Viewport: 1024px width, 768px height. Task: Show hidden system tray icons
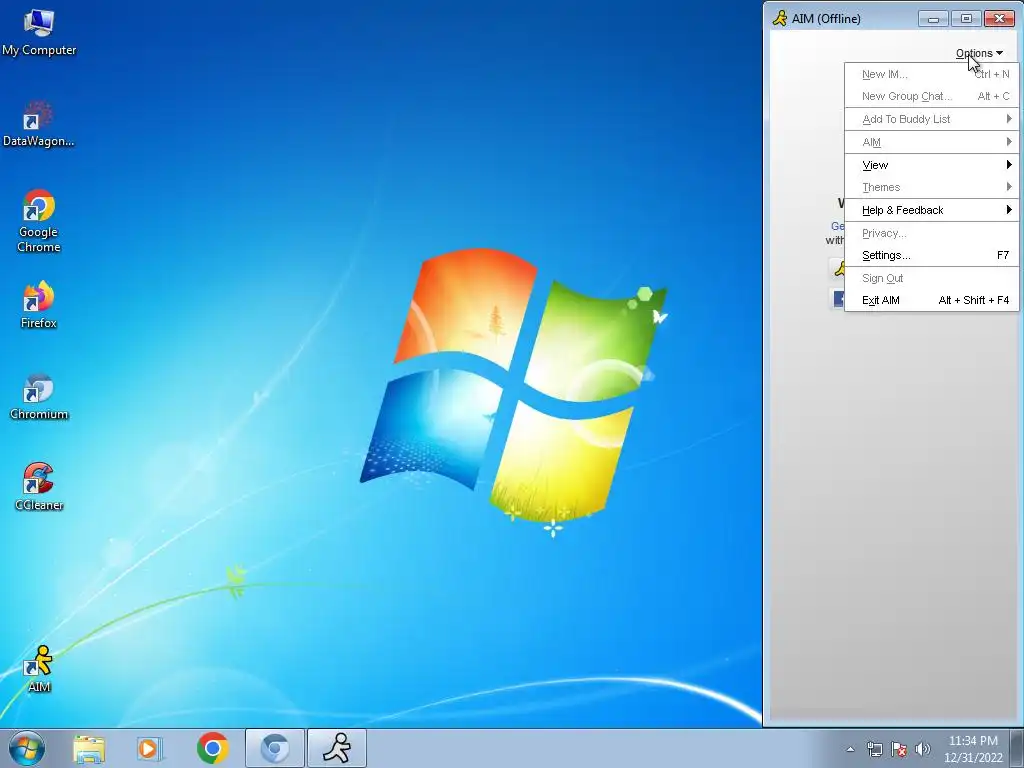pyautogui.click(x=850, y=749)
